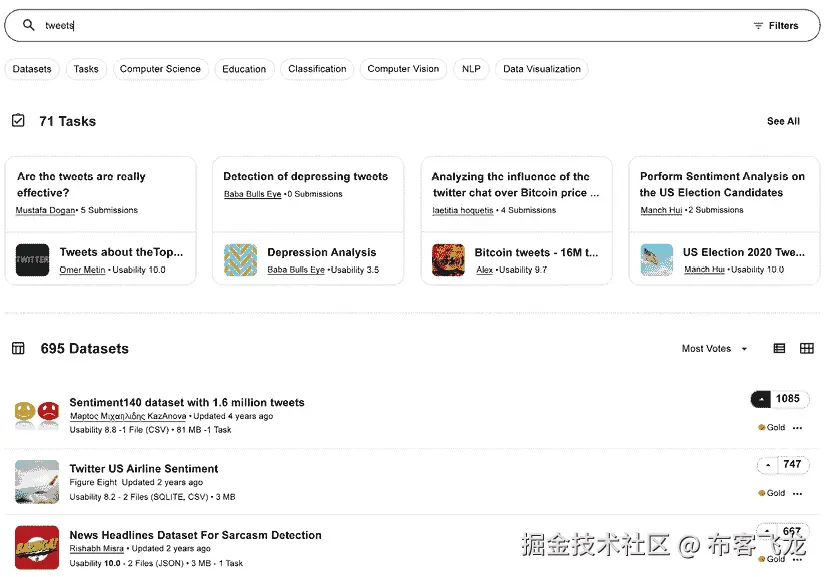Click the filter lines icon beside Filters
This screenshot has width=825, height=577.
pos(758,26)
